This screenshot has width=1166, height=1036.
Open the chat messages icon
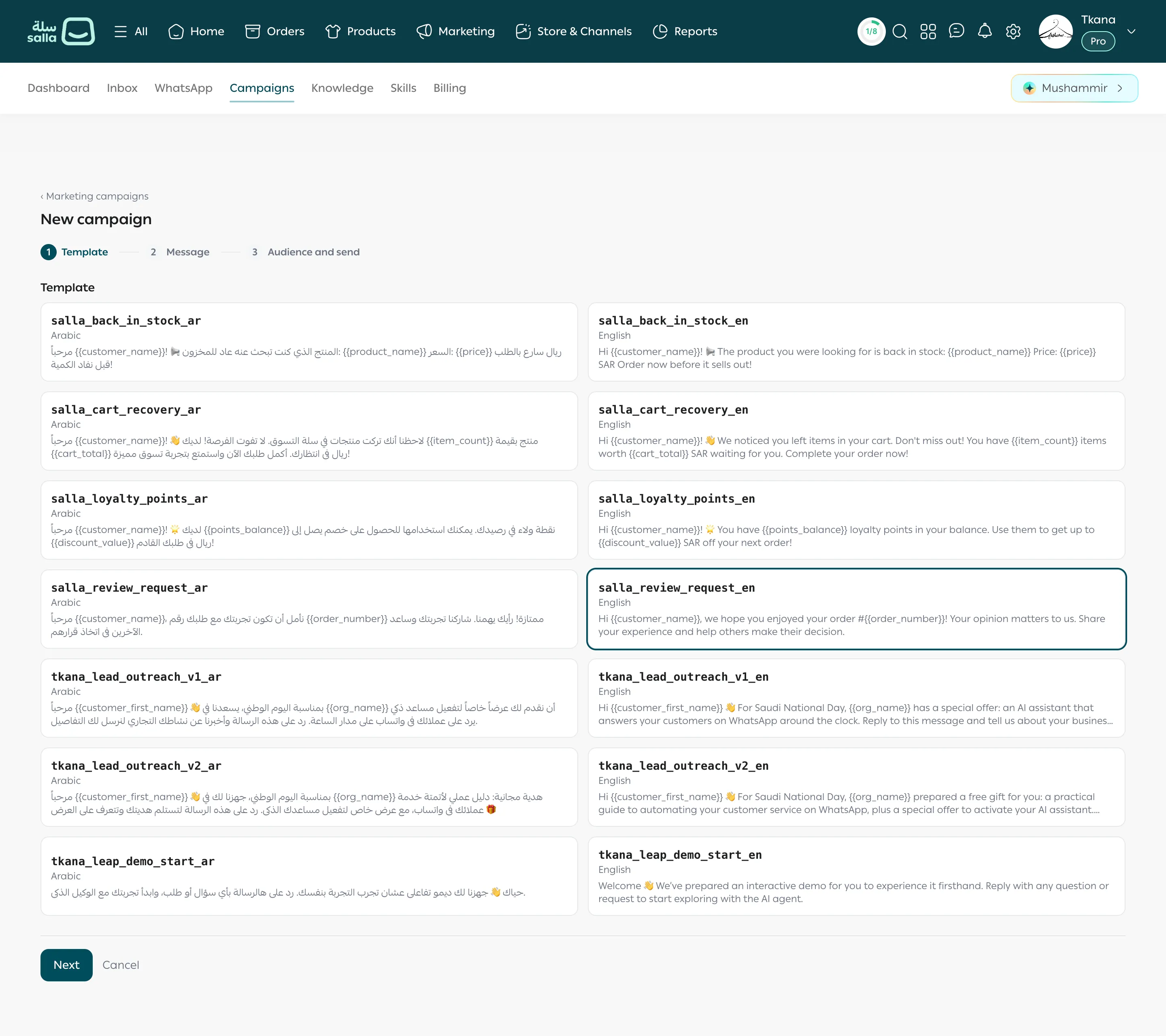click(957, 31)
